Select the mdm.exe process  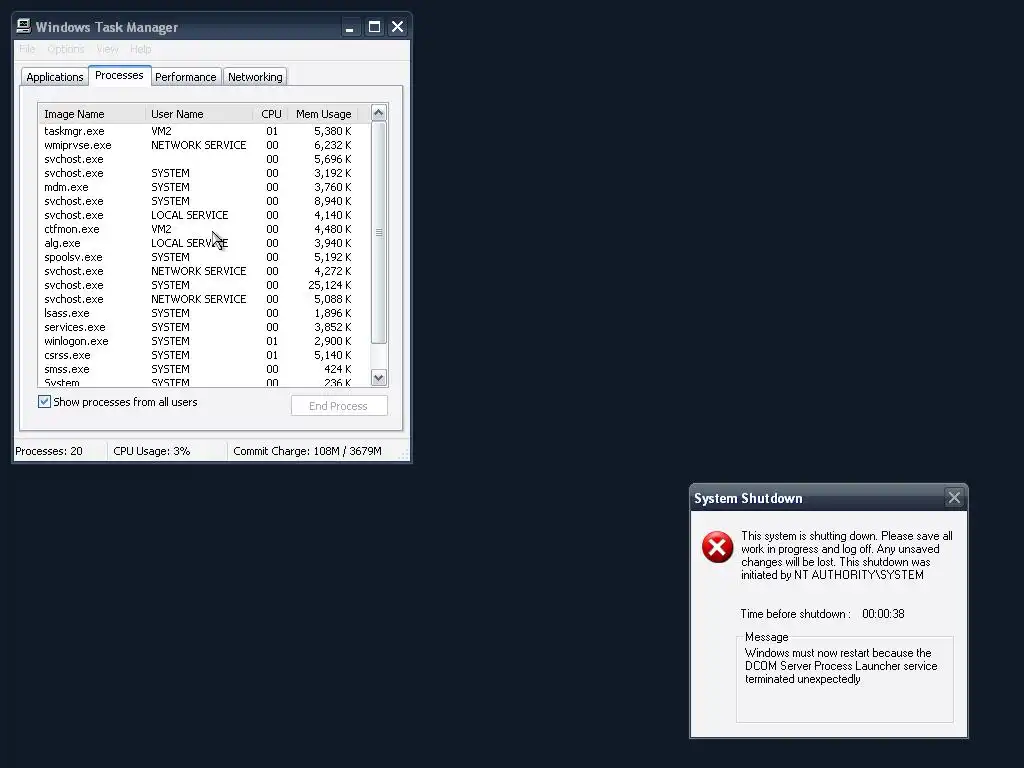[204, 187]
